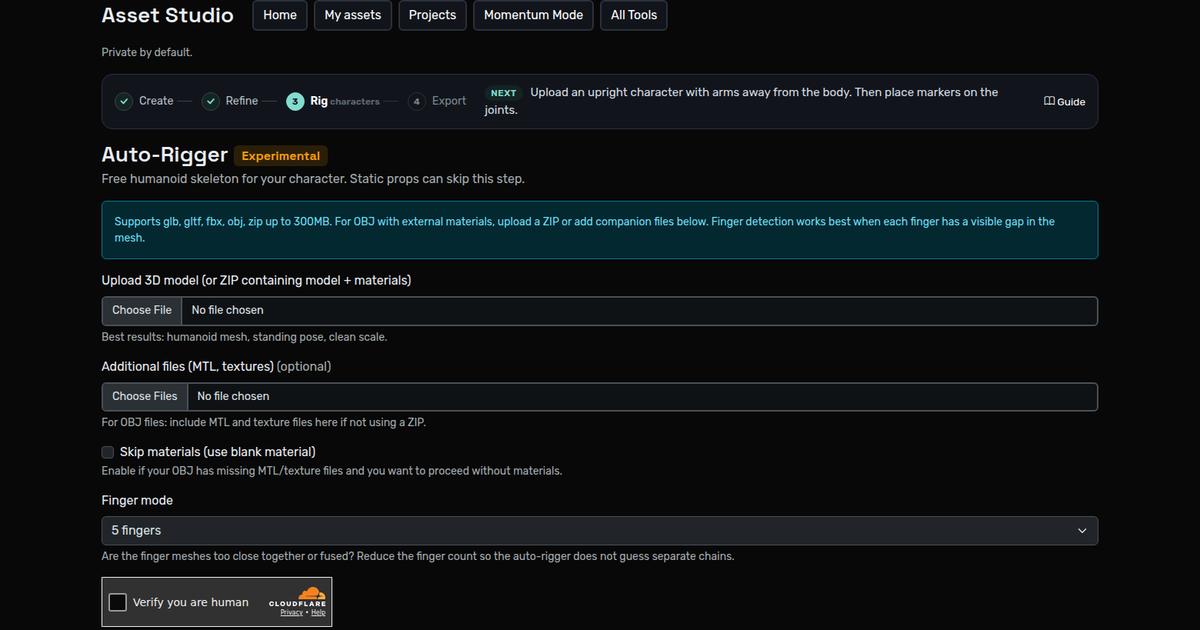Click the Asset Studio title

tap(168, 15)
